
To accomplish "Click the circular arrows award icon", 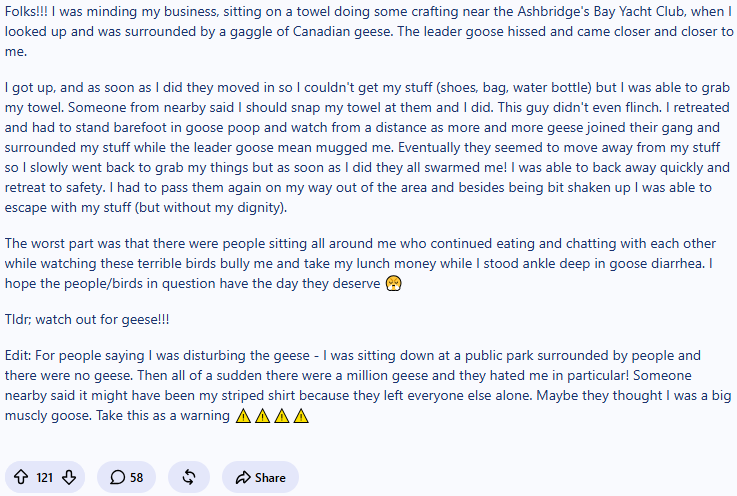I will (189, 477).
